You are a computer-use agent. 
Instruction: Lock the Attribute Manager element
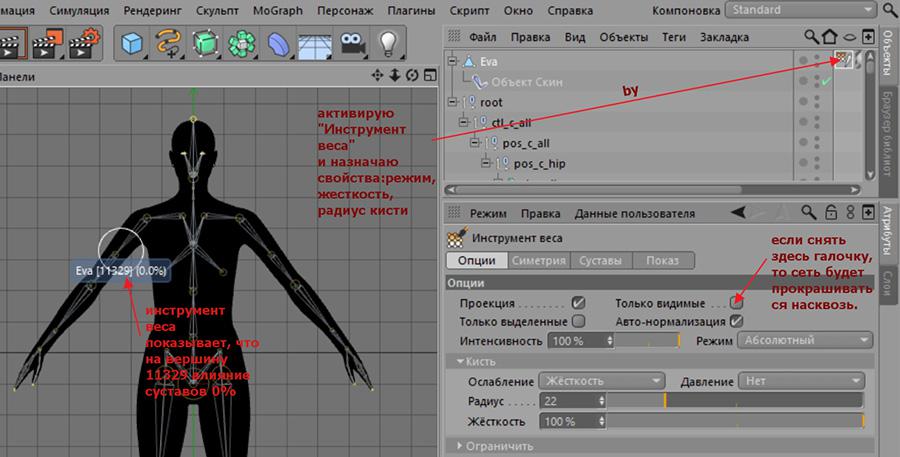(x=831, y=213)
